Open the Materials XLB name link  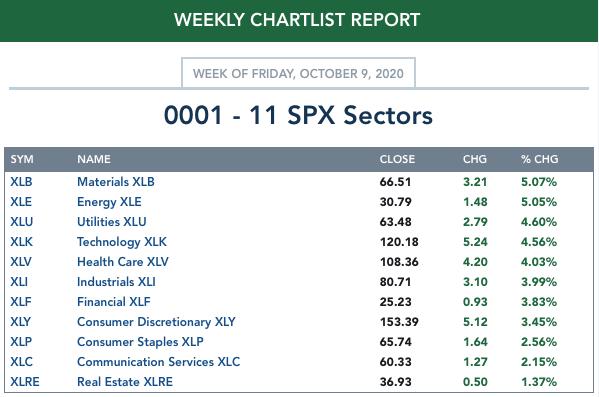click(x=116, y=182)
